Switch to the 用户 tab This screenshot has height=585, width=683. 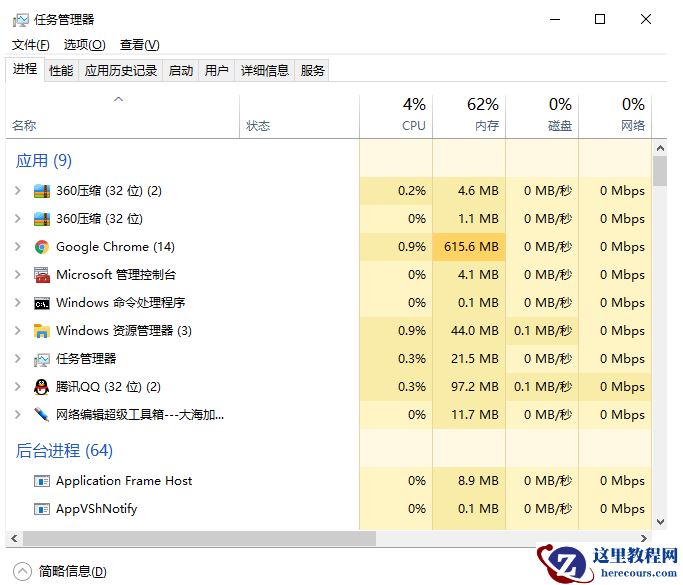tap(216, 71)
